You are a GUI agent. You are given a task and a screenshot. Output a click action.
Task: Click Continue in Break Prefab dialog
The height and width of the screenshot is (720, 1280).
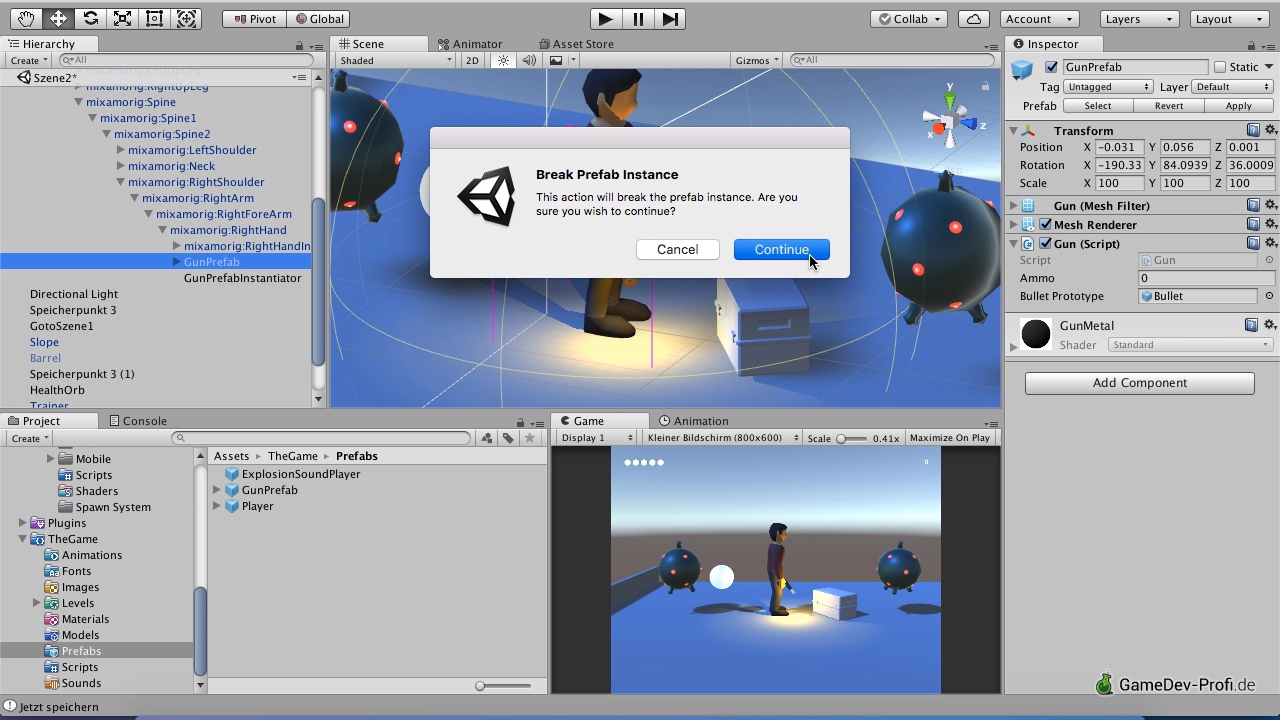coord(782,249)
